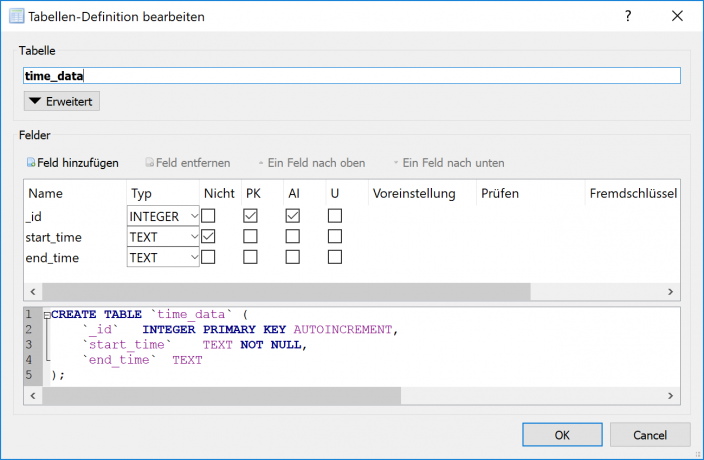Open the TEXT type dropdown for start_time

click(164, 236)
